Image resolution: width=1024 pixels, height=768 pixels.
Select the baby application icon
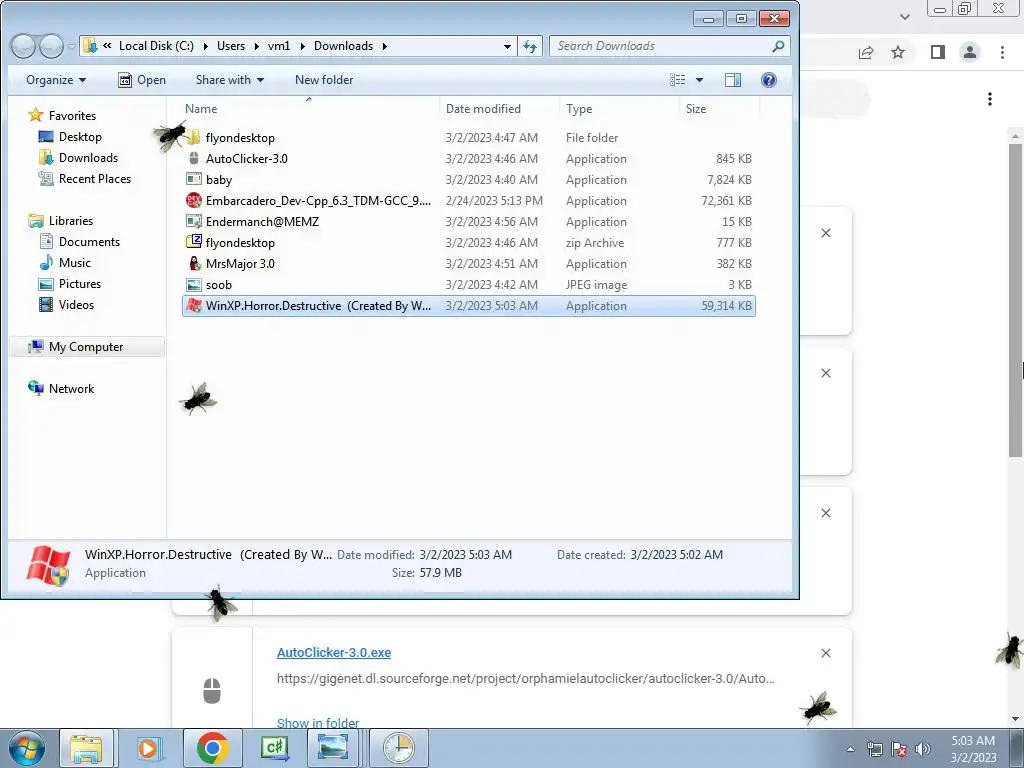[x=193, y=180]
